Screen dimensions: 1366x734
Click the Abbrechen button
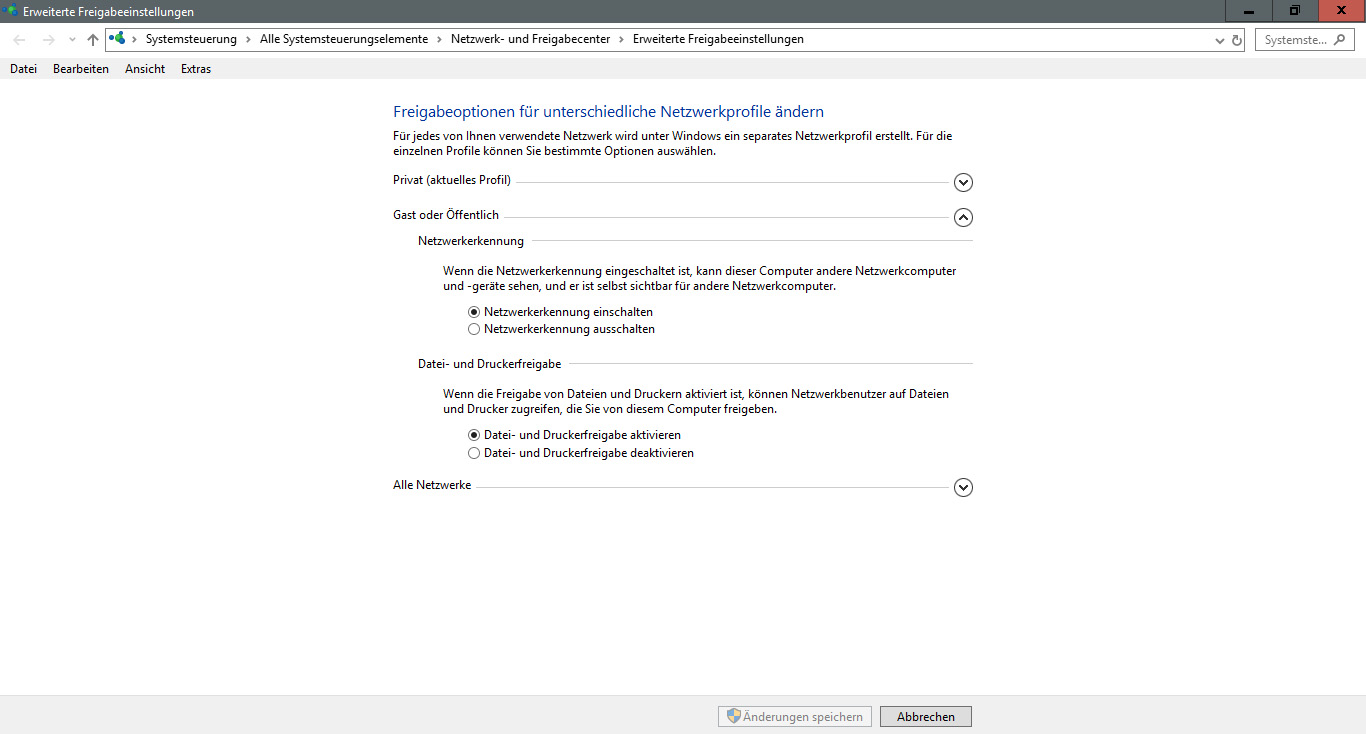926,716
